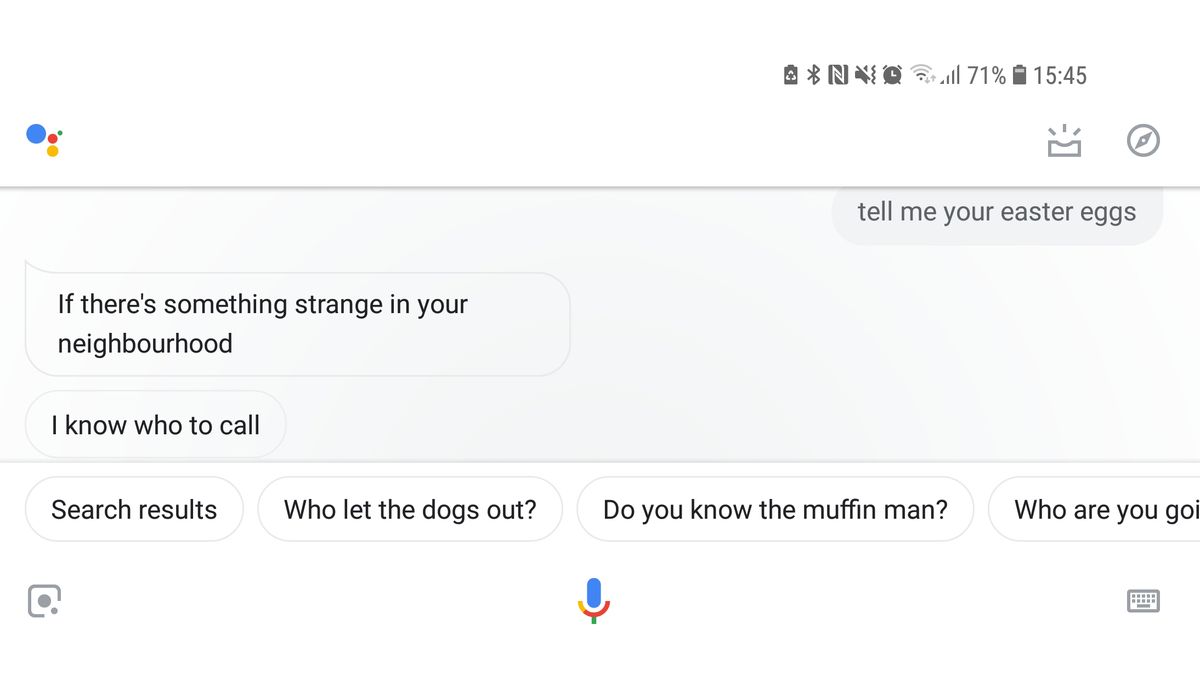
Task: Tap the muted sound status icon
Action: tap(865, 75)
